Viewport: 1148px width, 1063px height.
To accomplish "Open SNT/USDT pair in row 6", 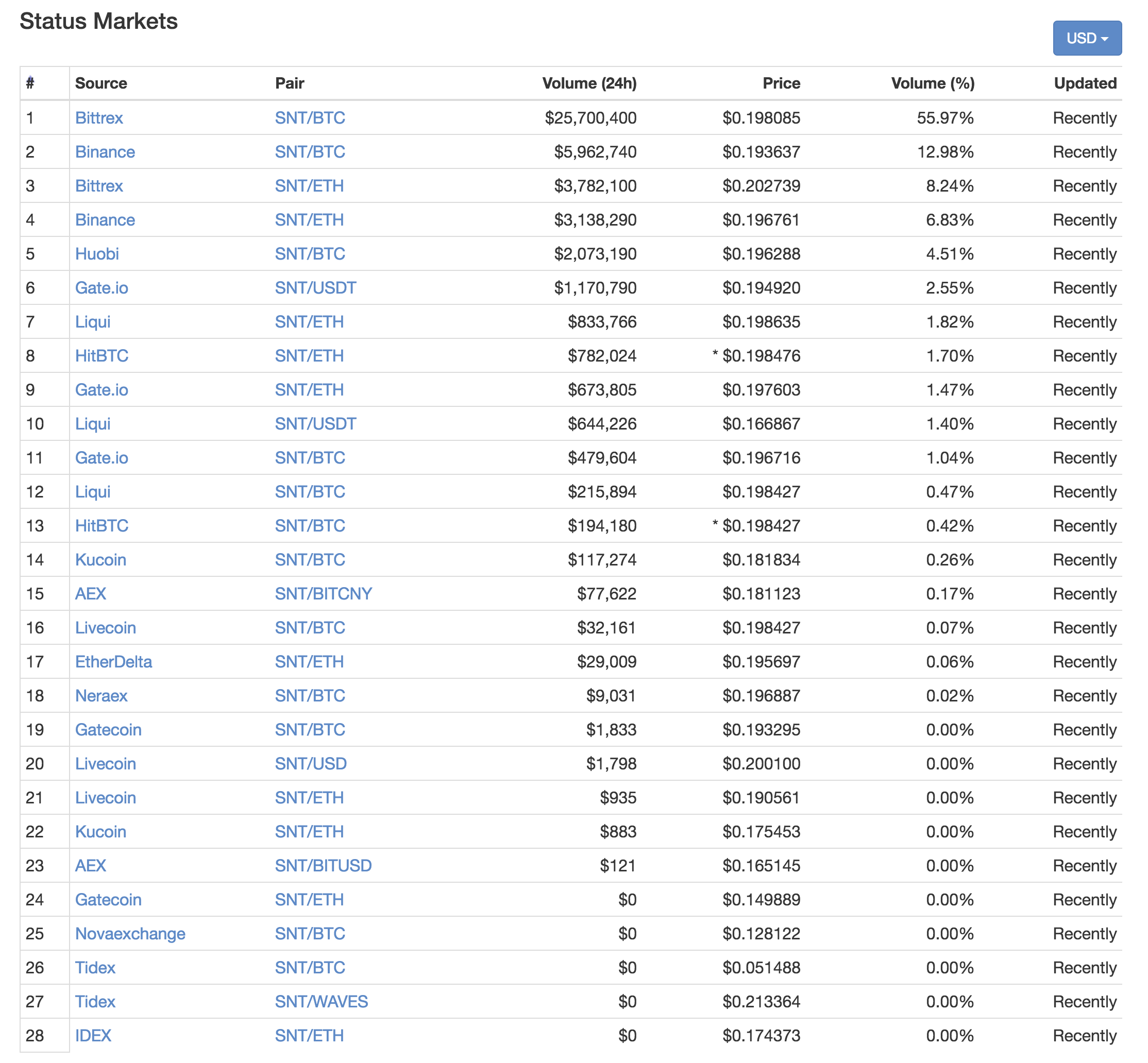I will tap(315, 287).
